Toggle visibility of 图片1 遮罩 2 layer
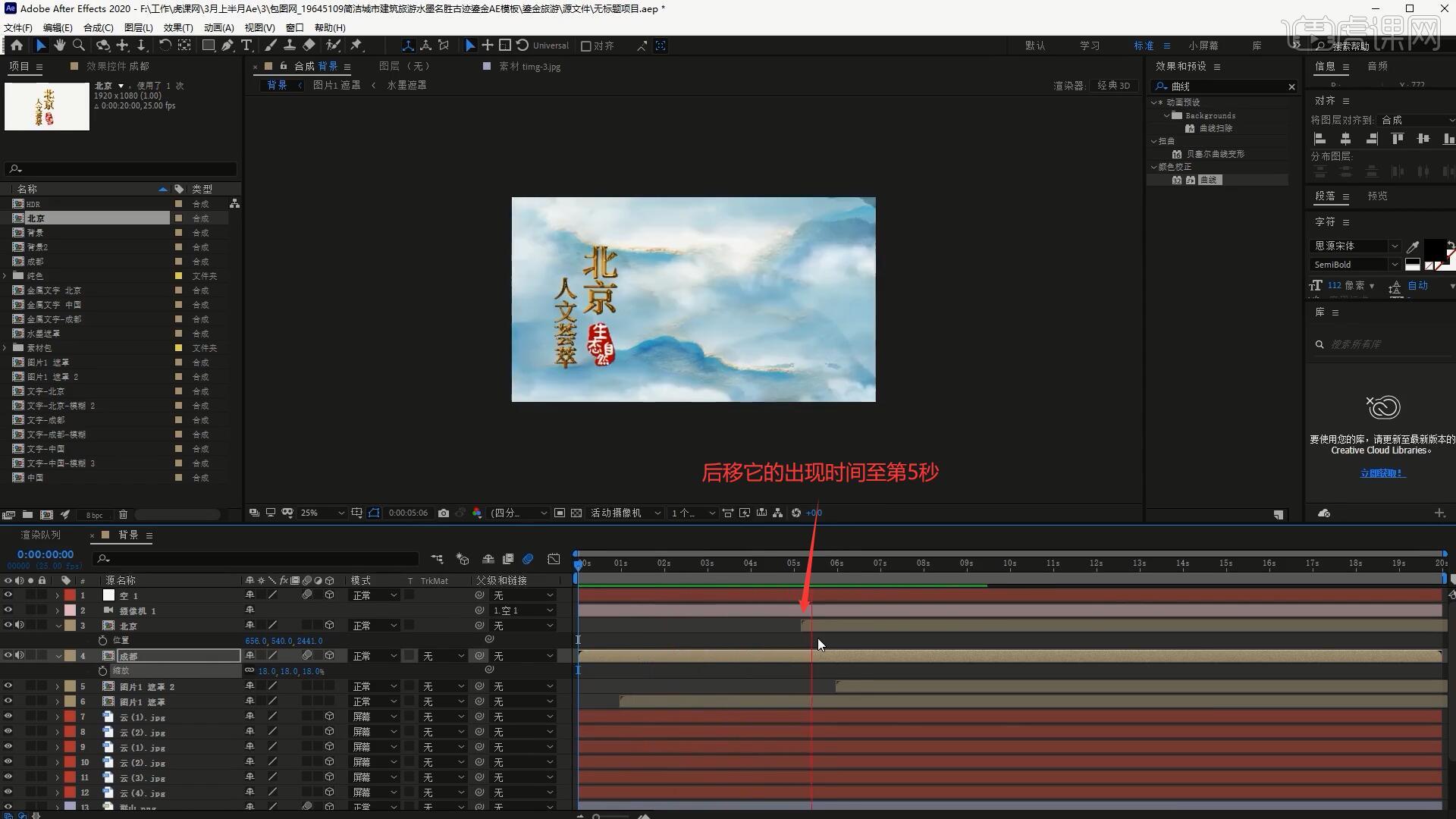This screenshot has height=819, width=1456. [x=8, y=686]
